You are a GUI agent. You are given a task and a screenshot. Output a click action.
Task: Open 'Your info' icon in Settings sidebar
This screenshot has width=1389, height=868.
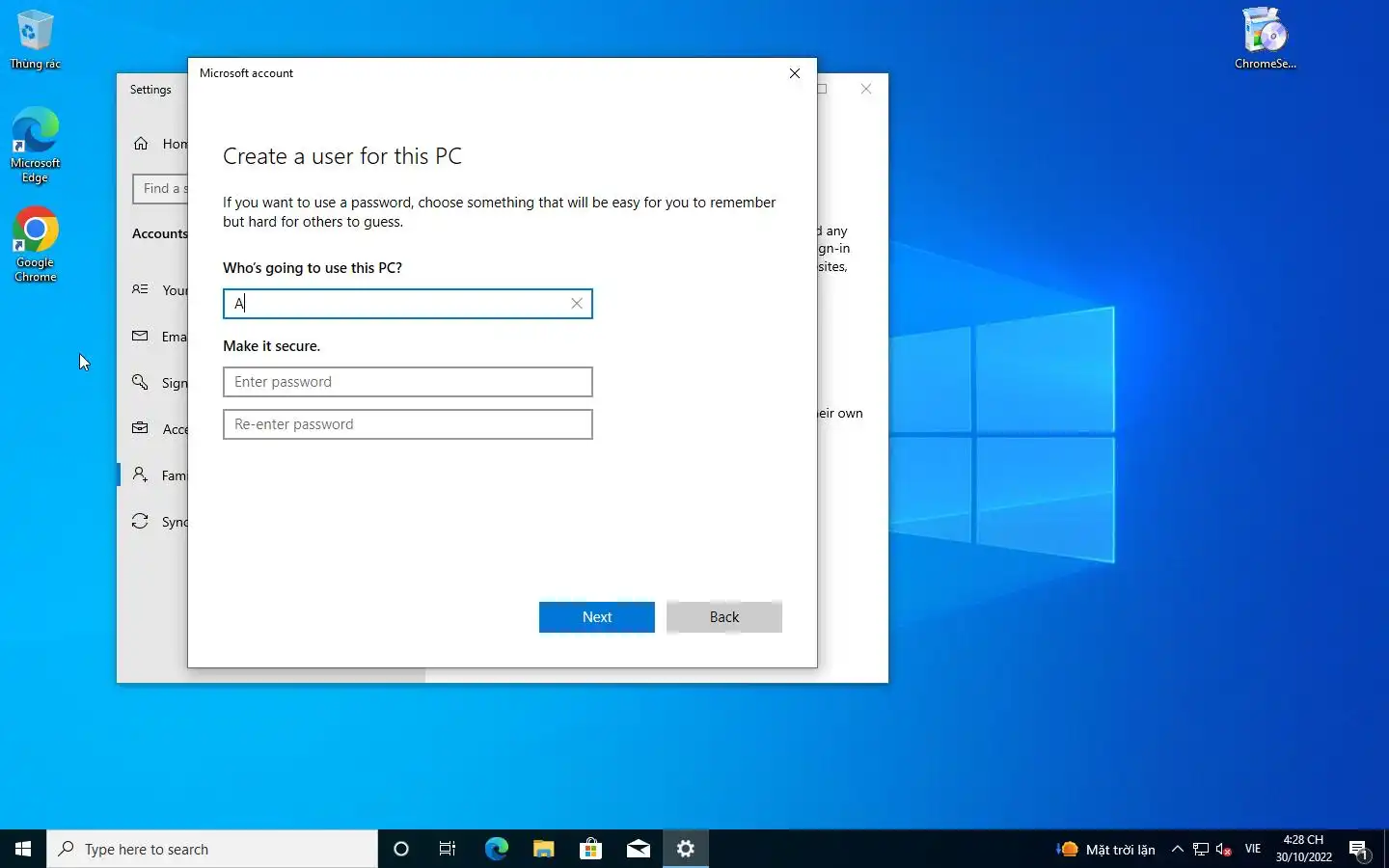(x=141, y=290)
